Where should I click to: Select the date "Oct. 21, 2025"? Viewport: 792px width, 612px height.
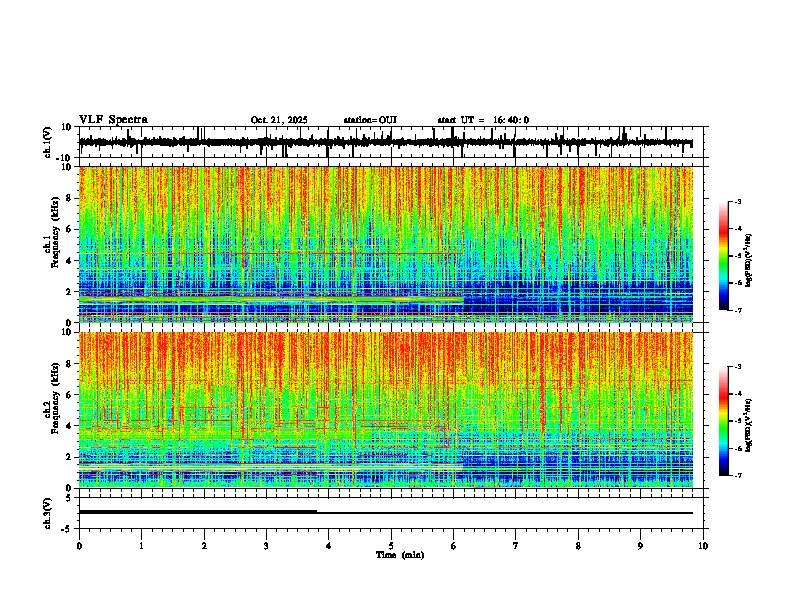(279, 120)
